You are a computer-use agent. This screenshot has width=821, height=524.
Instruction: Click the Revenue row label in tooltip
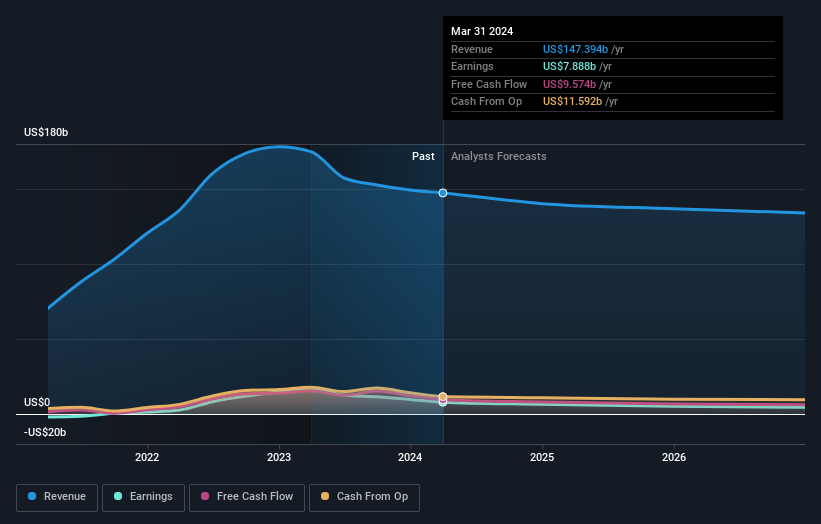click(x=472, y=49)
